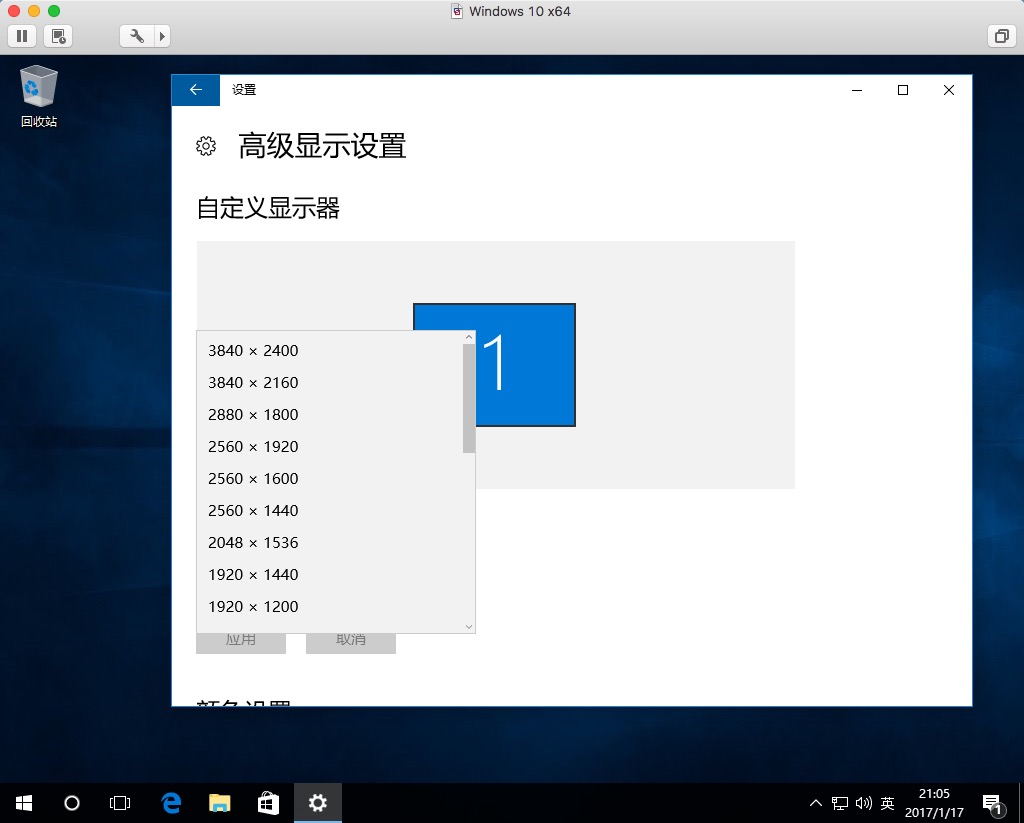This screenshot has height=823, width=1024.
Task: Switch input language via 英 indicator
Action: (886, 802)
